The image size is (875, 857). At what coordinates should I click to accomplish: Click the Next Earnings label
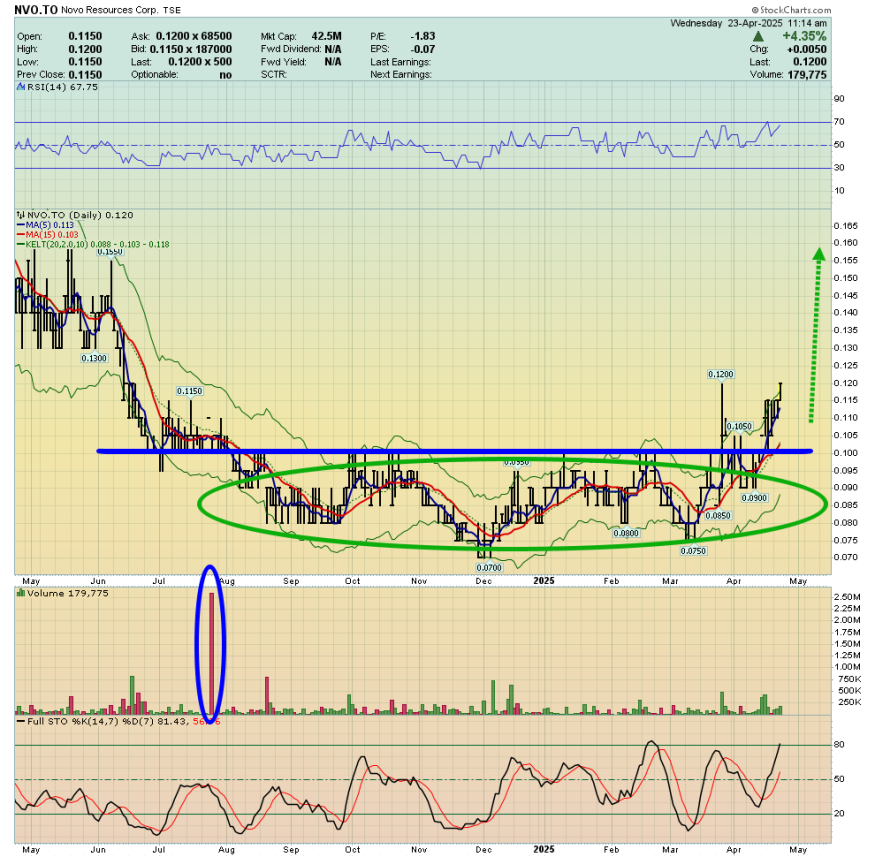401,75
